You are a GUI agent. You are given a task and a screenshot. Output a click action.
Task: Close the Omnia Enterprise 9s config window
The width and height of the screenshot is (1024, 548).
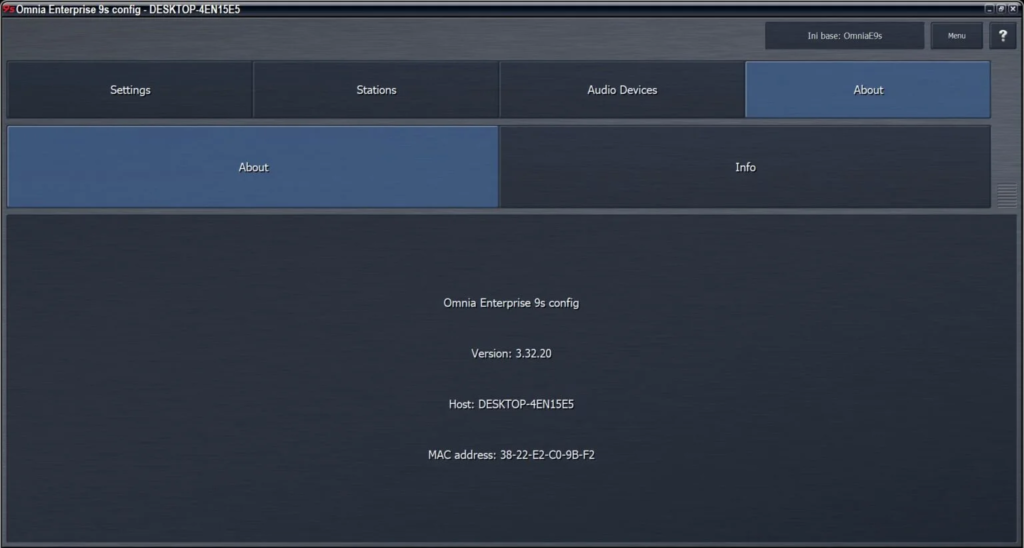coord(1013,9)
